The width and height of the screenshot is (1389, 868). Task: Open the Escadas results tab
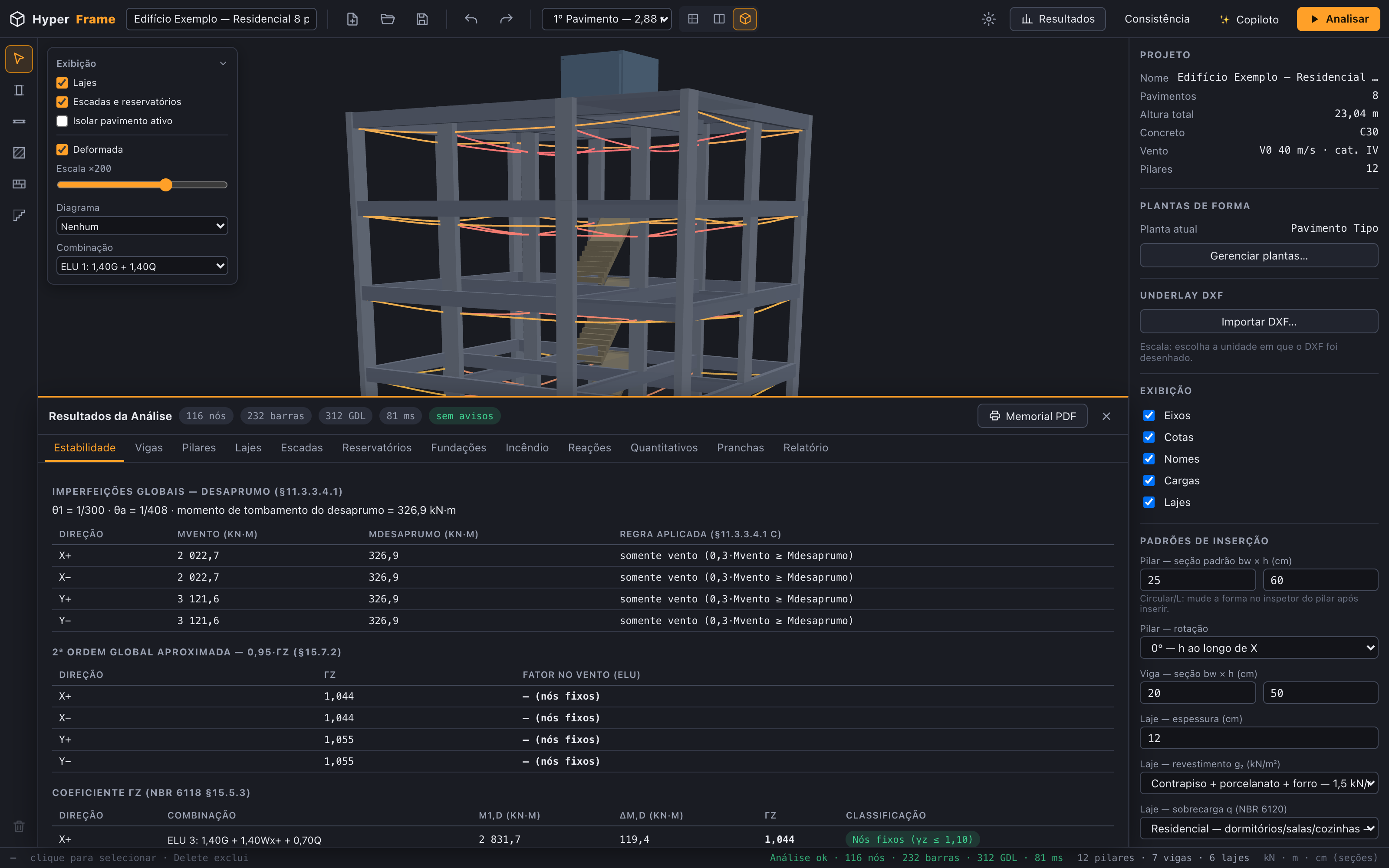(x=302, y=448)
